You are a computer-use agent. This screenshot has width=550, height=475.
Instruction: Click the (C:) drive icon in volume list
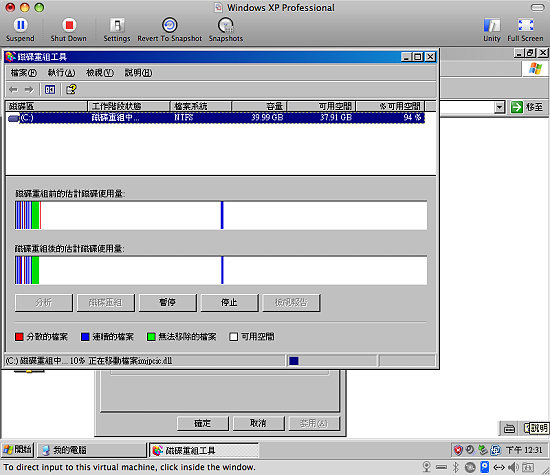[x=13, y=118]
